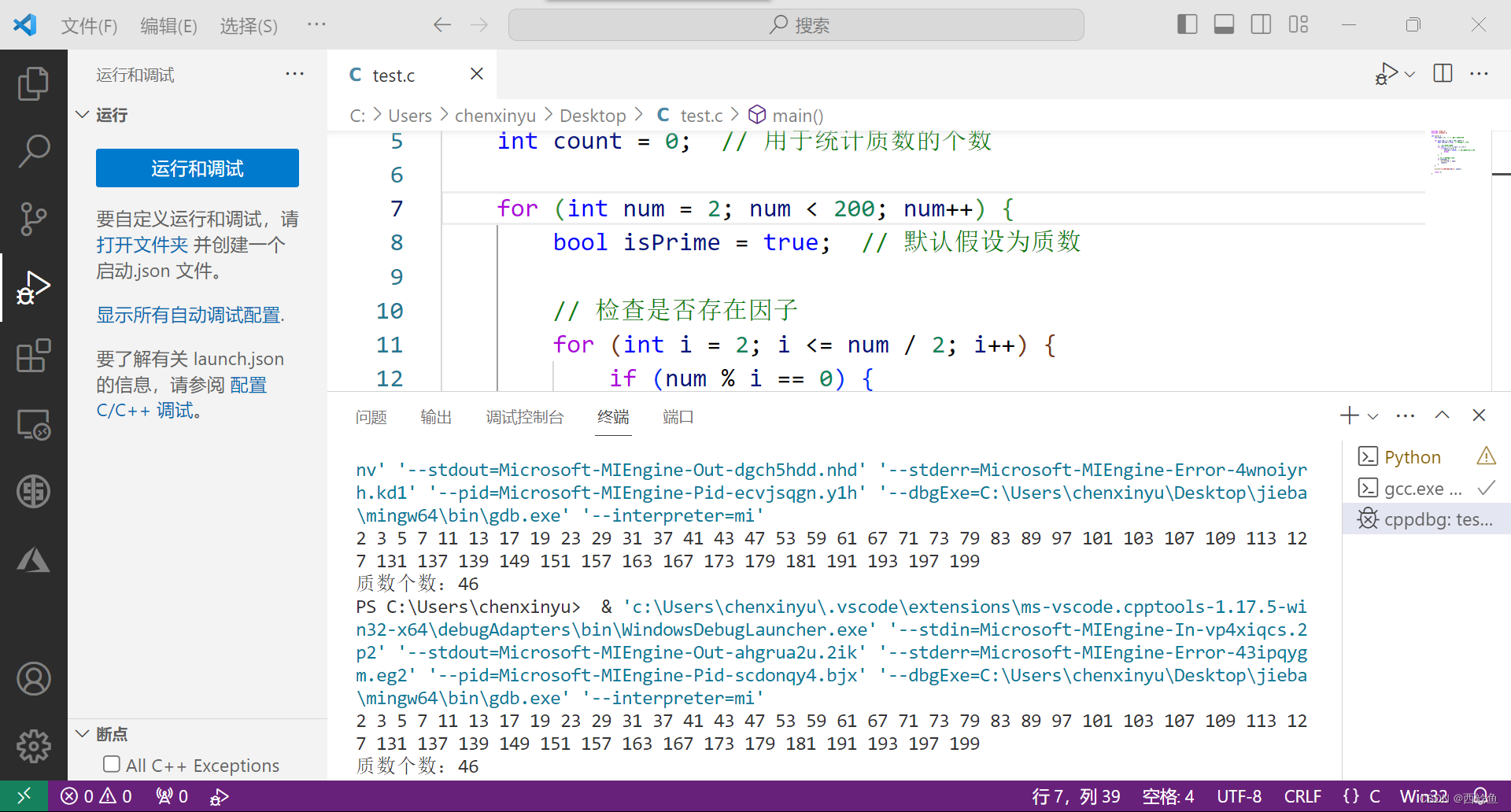Click the 配置 C/C++ 调试 link

pyautogui.click(x=182, y=397)
